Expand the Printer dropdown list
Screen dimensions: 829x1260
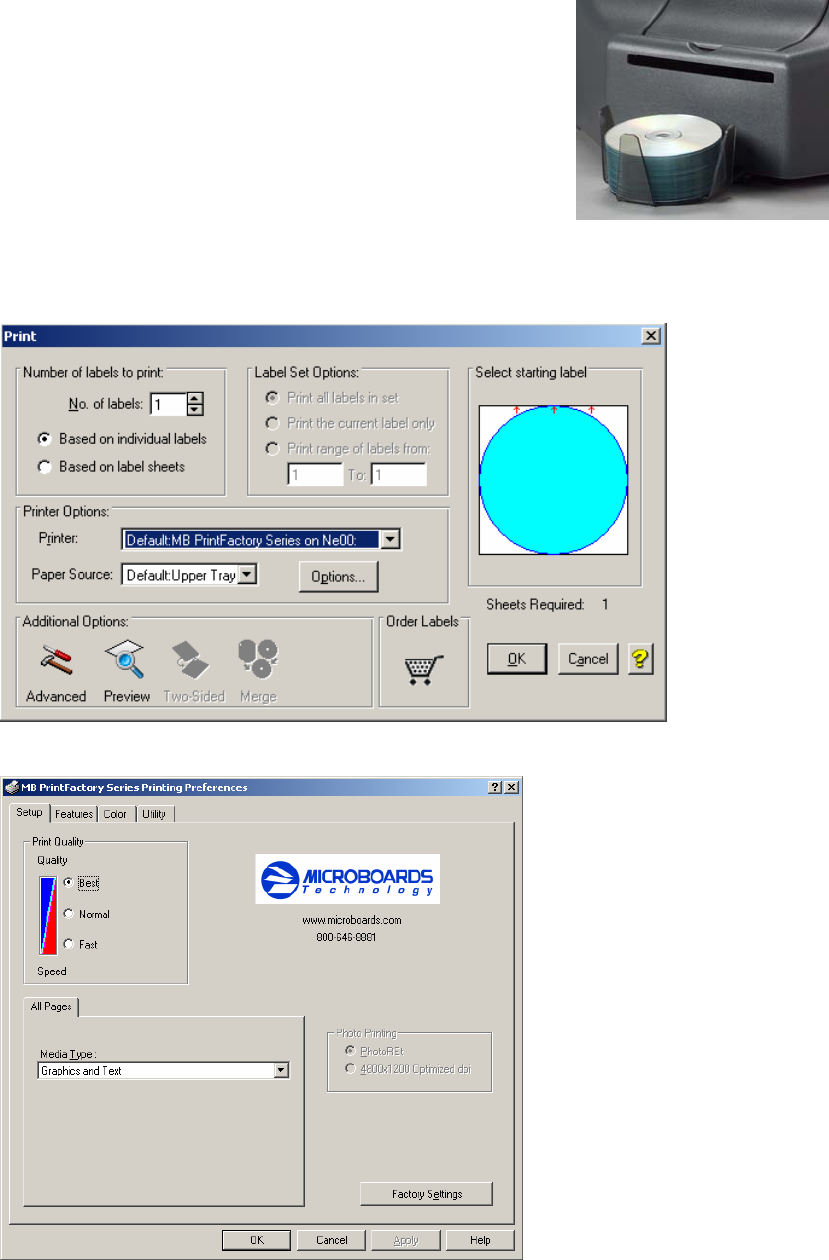(x=391, y=540)
